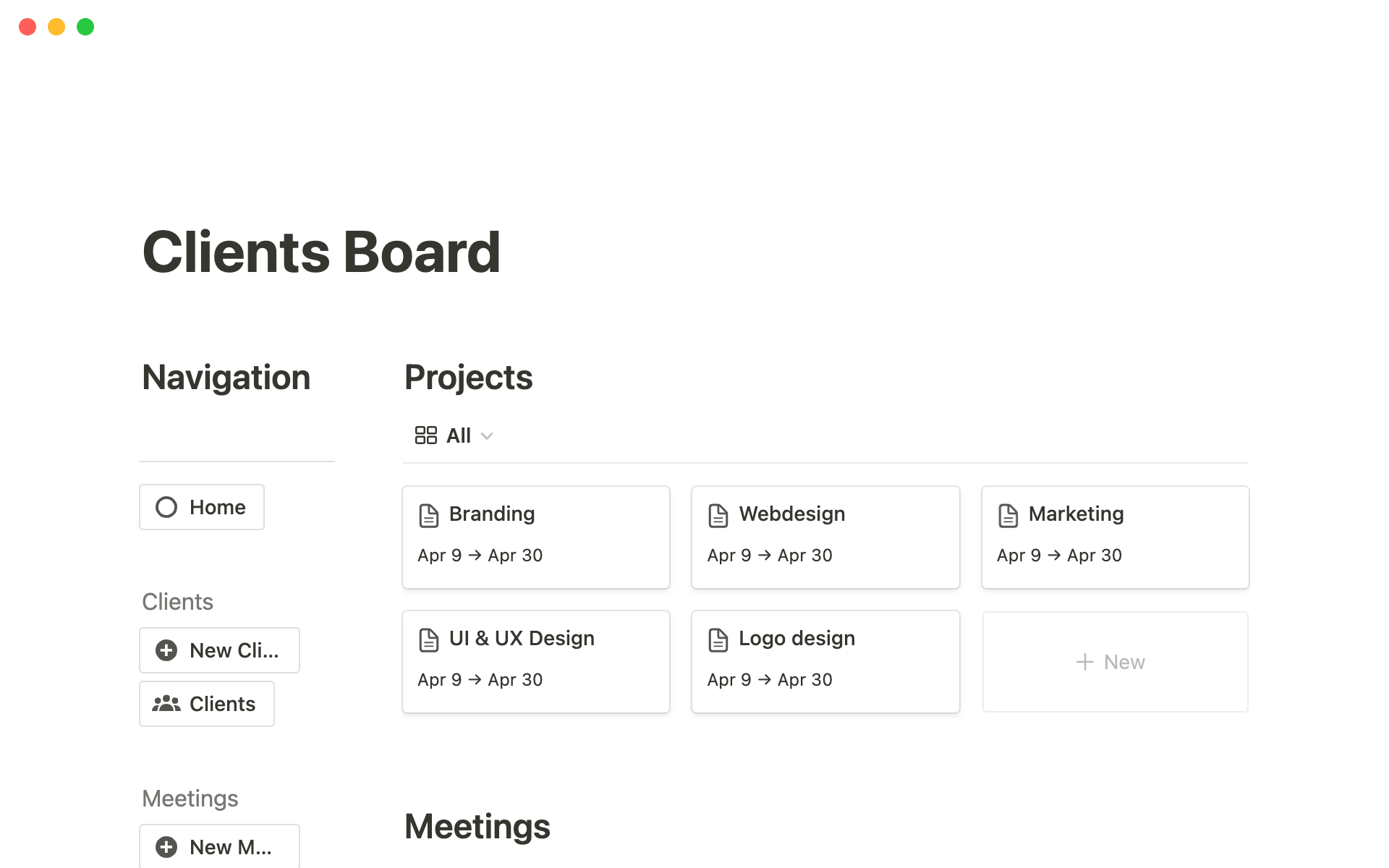Open the Logo design project title
This screenshot has width=1389, height=868.
(797, 639)
